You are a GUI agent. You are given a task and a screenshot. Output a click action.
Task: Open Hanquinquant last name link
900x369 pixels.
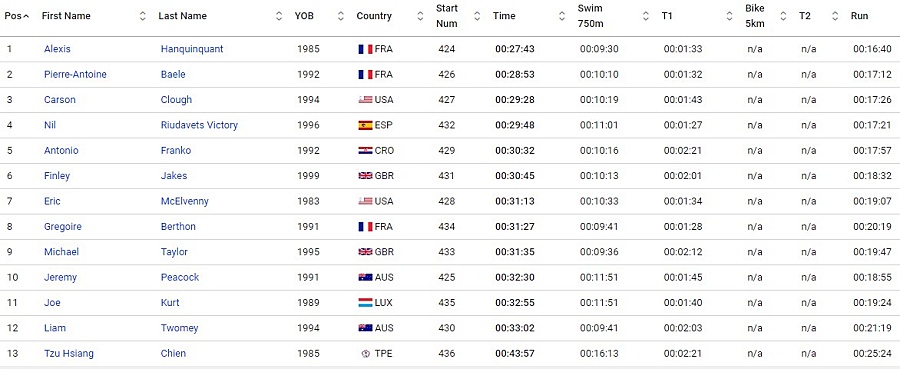click(192, 49)
